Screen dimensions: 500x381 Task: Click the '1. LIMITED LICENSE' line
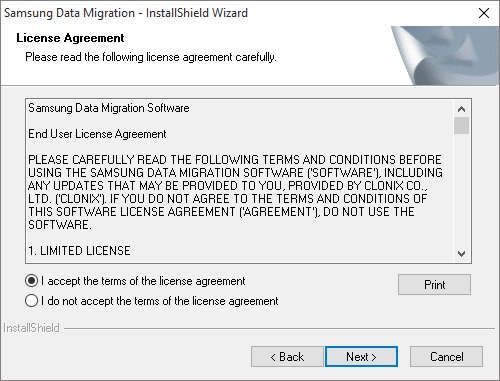(79, 251)
